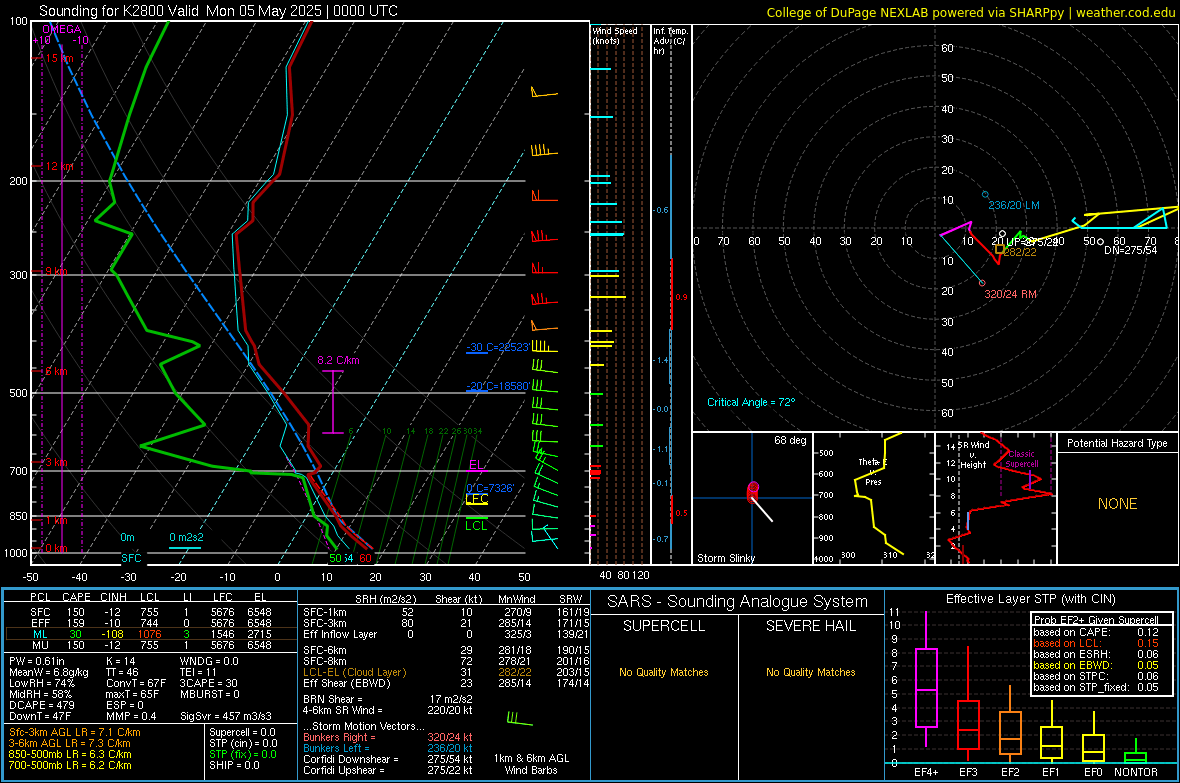The width and height of the screenshot is (1180, 783).
Task: Click the SigSvr = 457 m3/s3 value
Action: pos(226,716)
